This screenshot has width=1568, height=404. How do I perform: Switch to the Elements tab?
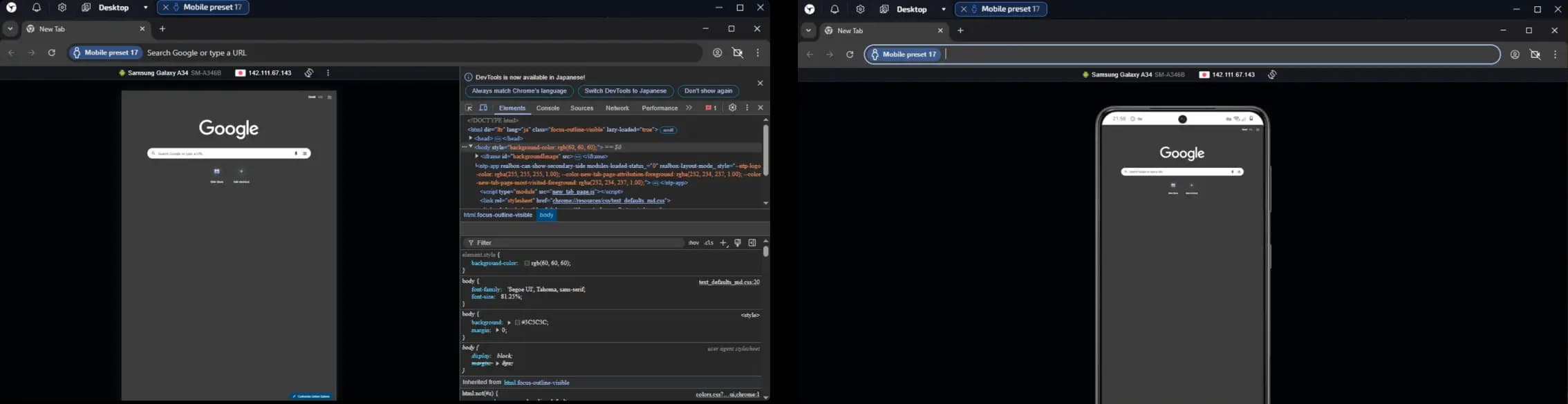(x=512, y=108)
